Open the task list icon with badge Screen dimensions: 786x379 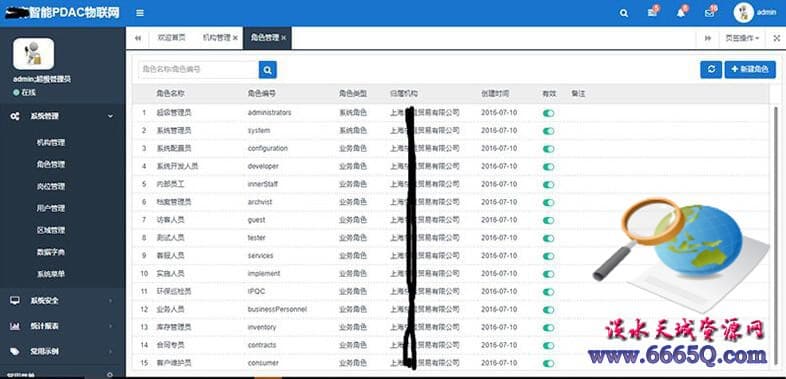coord(652,13)
